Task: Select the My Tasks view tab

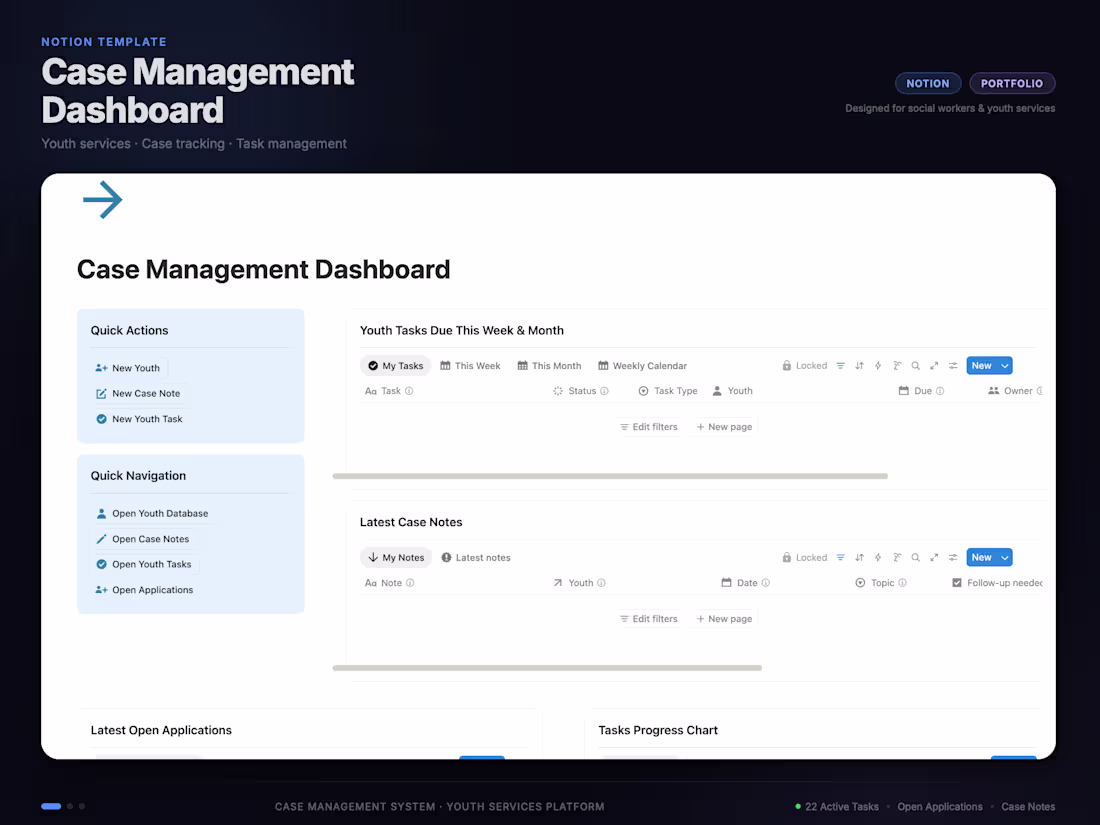Action: tap(396, 365)
